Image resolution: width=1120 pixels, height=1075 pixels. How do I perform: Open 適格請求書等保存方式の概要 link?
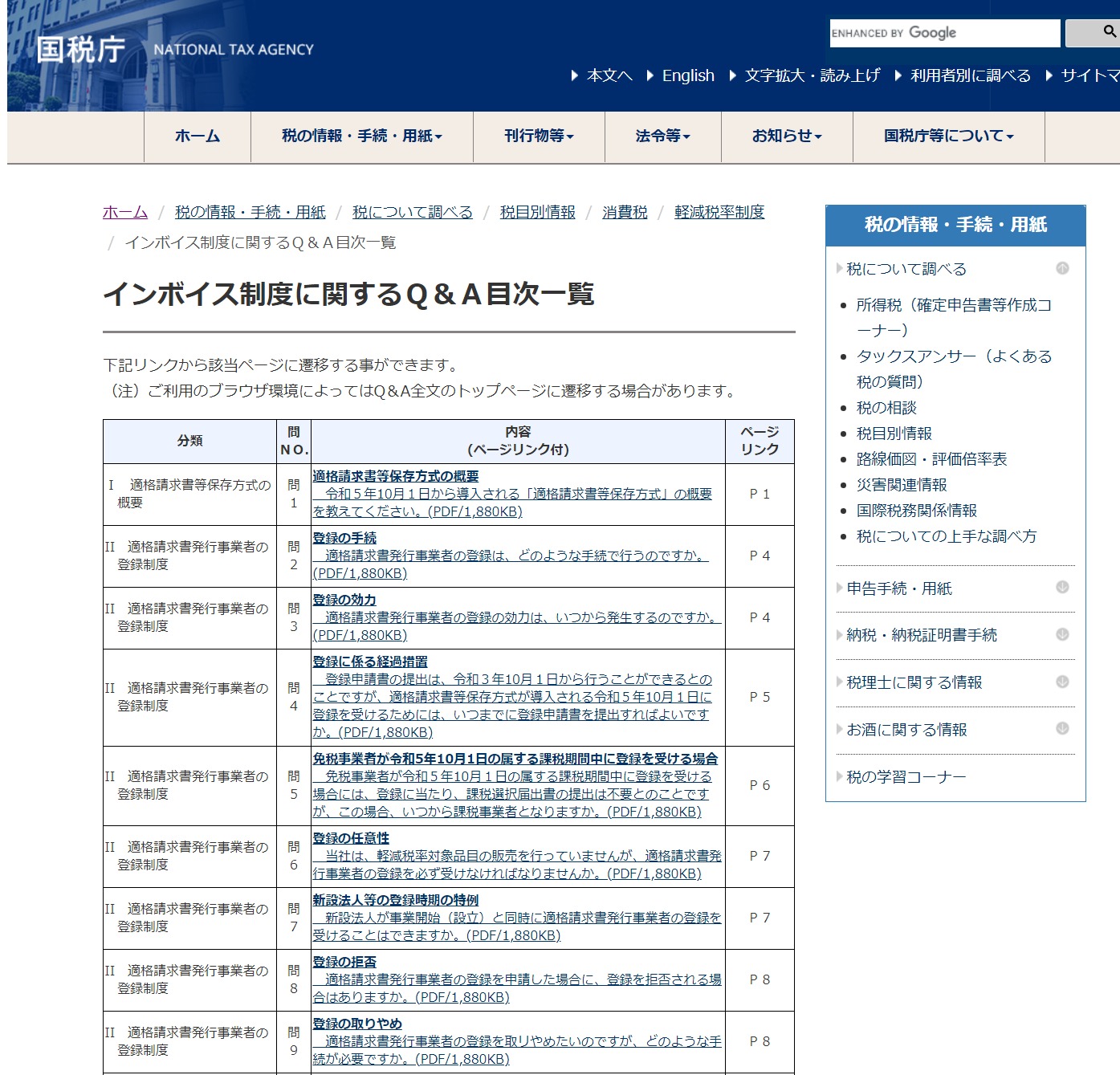click(x=395, y=476)
